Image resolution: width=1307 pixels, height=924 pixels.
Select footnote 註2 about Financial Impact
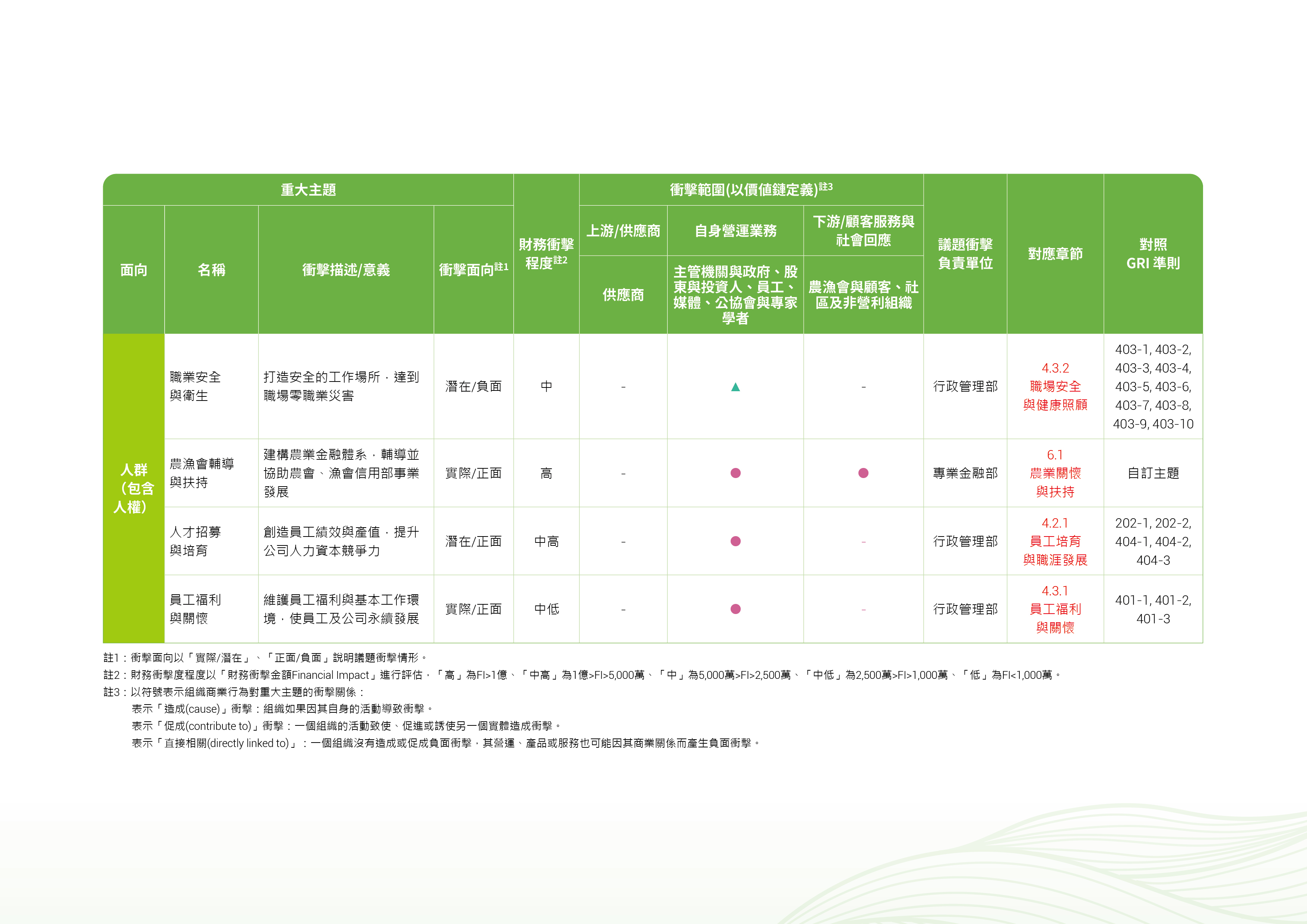(x=582, y=675)
